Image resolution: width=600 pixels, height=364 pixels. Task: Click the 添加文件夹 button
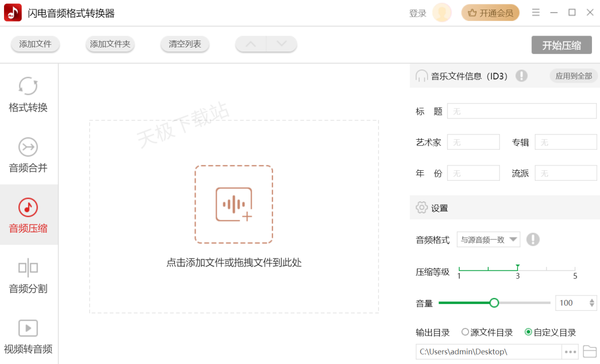click(x=110, y=44)
